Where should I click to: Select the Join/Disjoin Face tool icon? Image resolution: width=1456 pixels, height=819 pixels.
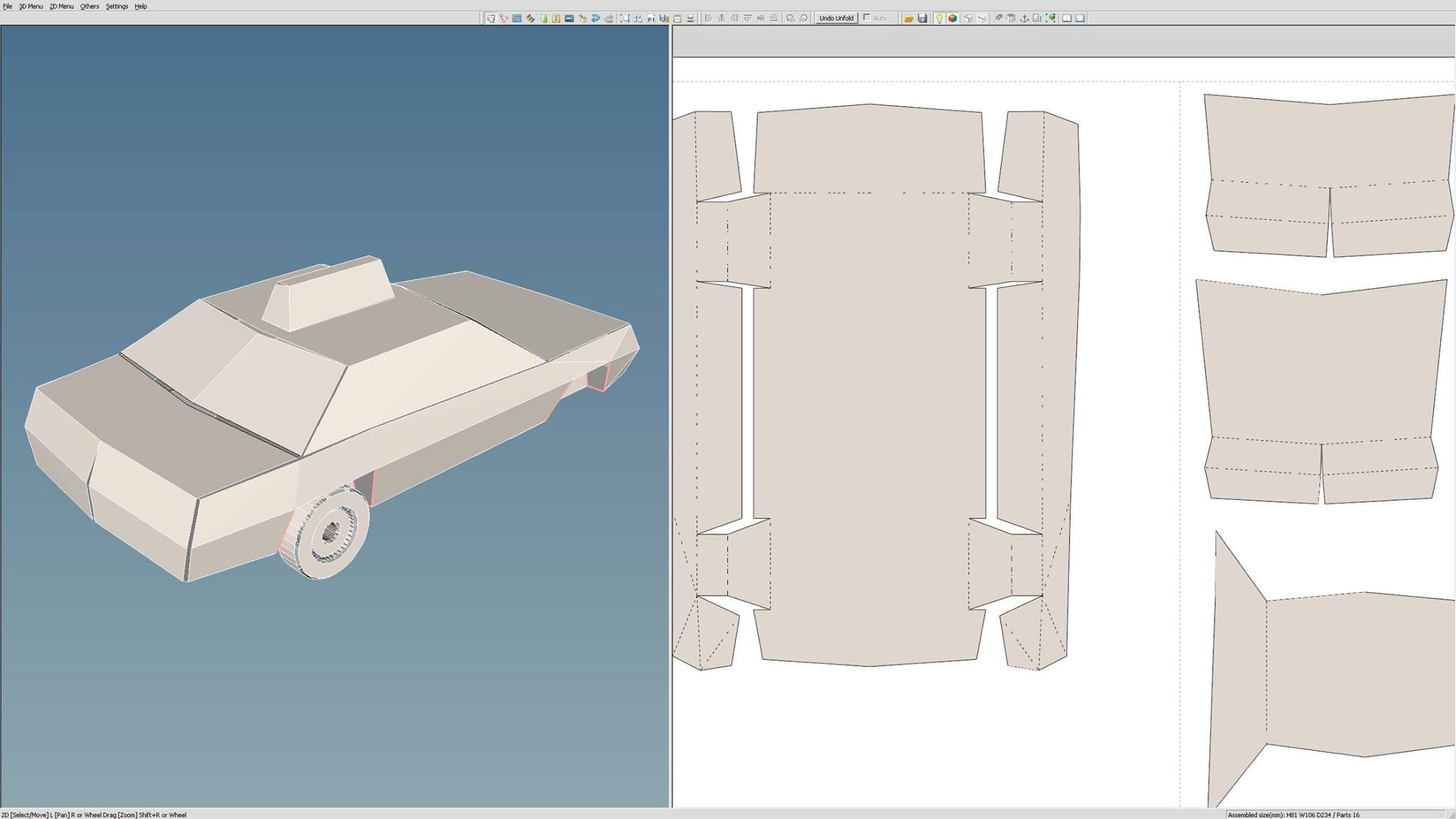[x=503, y=18]
